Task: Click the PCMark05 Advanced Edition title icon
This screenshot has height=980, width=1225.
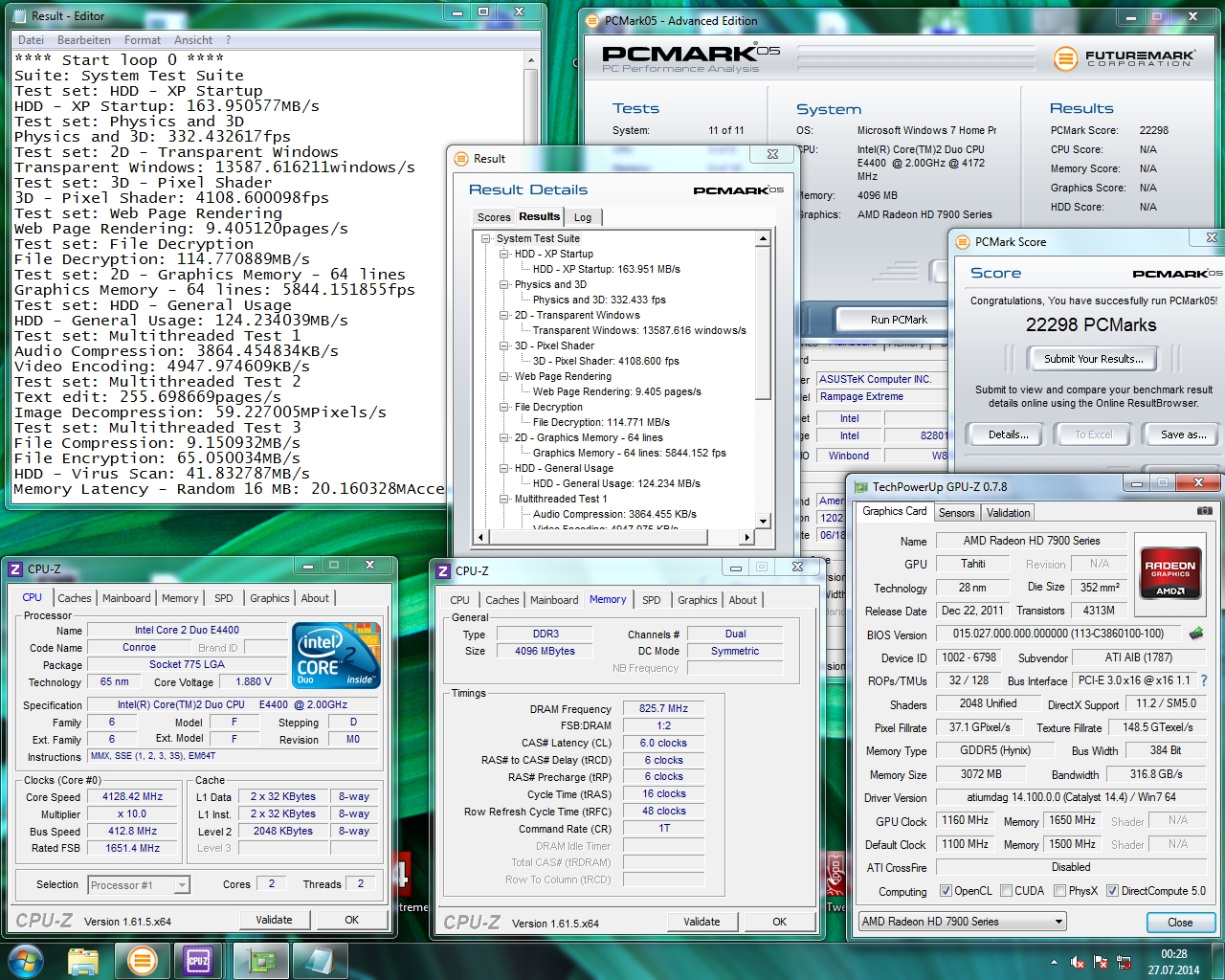Action: (x=593, y=20)
